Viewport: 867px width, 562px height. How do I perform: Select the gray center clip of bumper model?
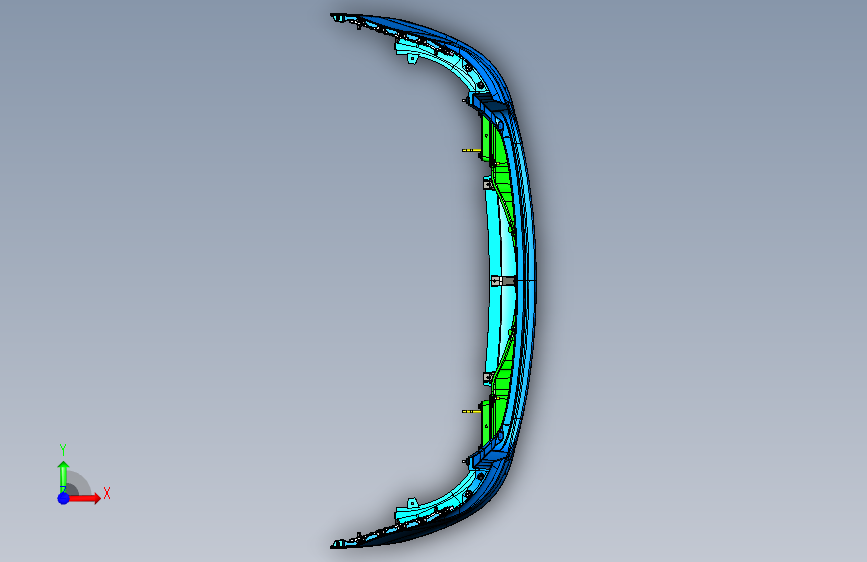click(503, 281)
